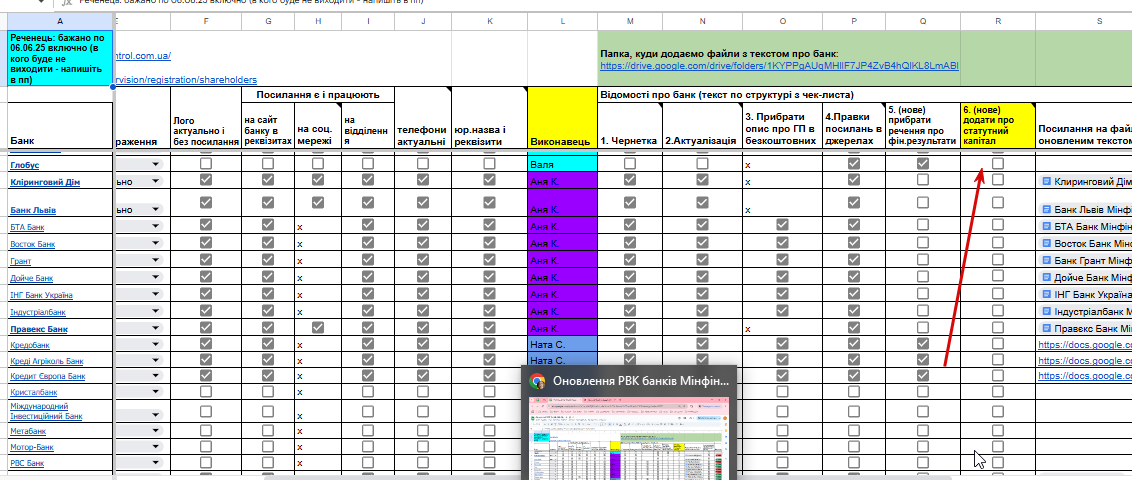Check статутний капітал box for БТА Банк
The height and width of the screenshot is (480, 1132).
click(998, 226)
